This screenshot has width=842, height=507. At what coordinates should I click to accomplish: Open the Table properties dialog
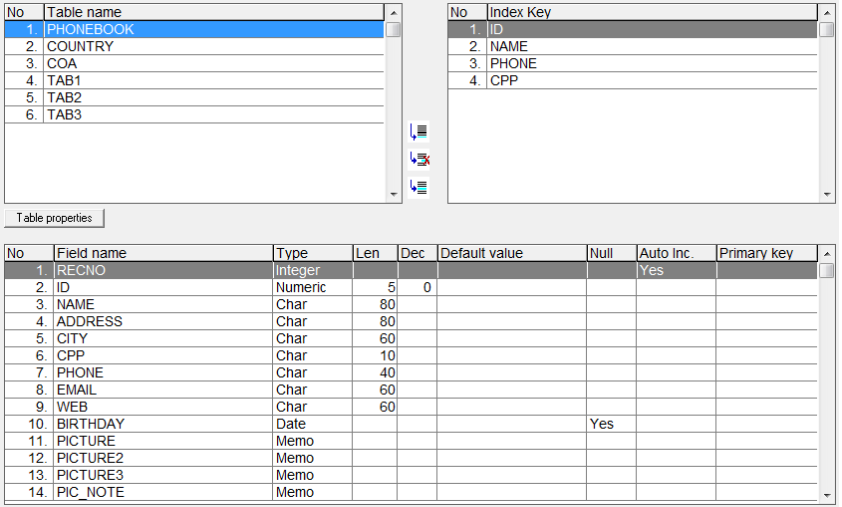[x=54, y=218]
